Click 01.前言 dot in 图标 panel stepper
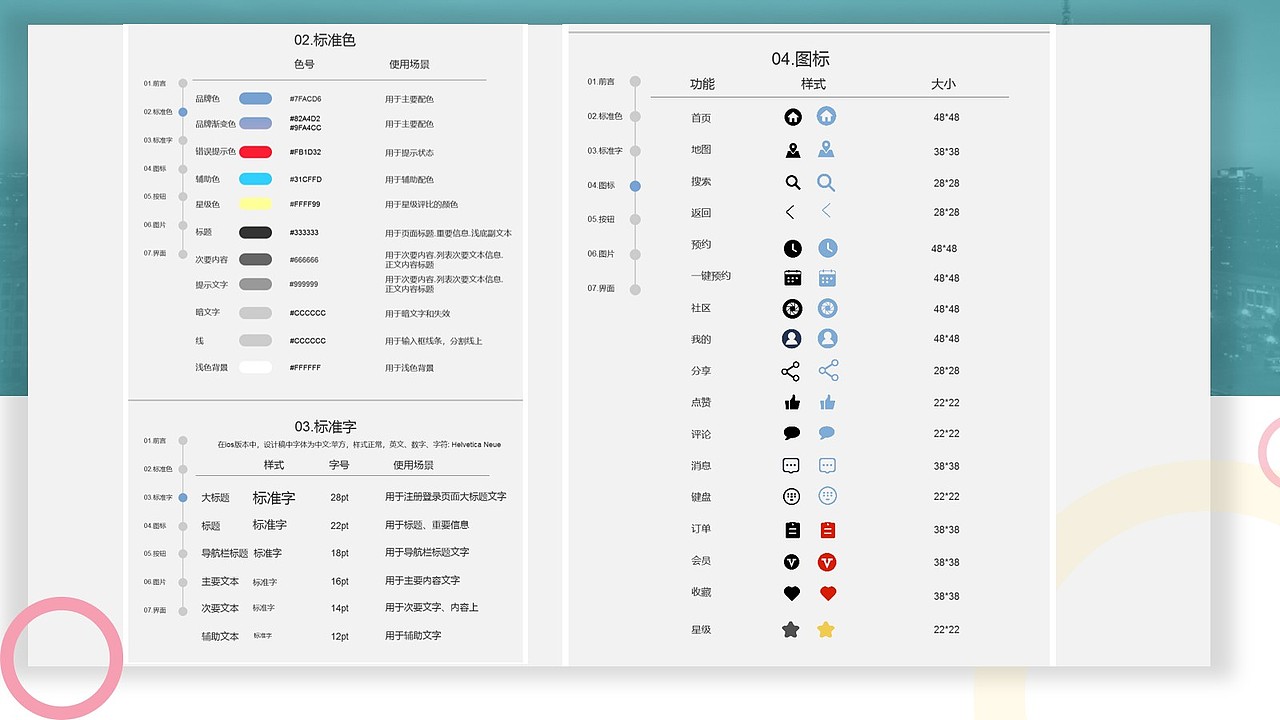Screen dimensions: 1280x720 pos(635,82)
